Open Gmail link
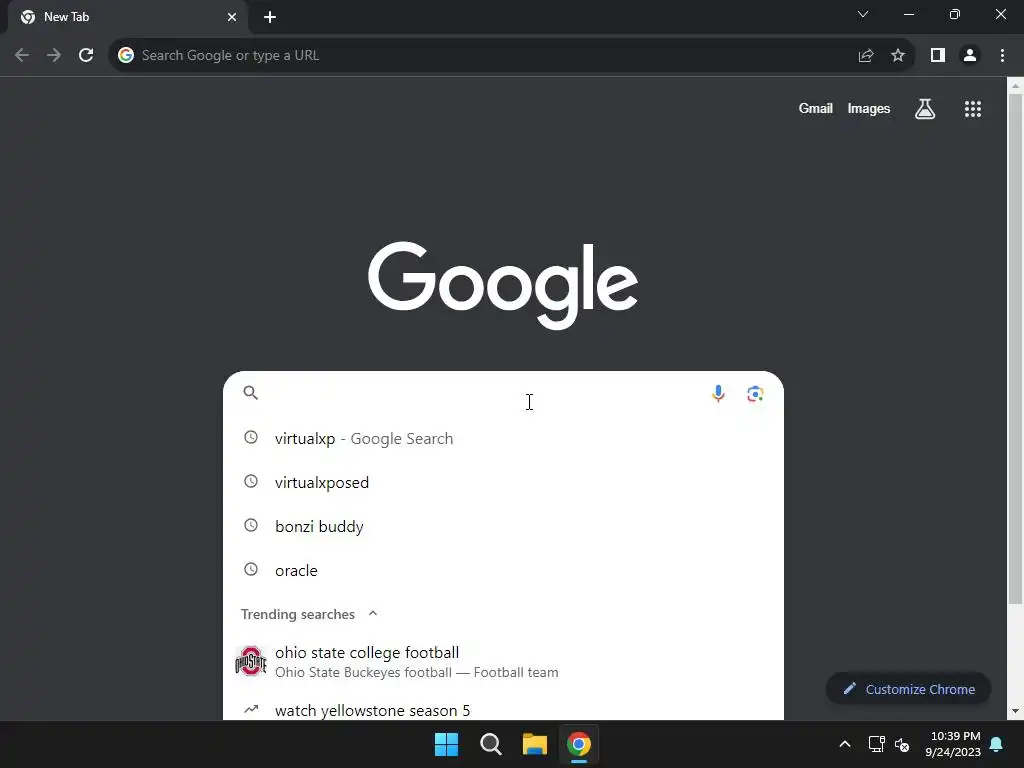1024x768 pixels. tap(815, 108)
